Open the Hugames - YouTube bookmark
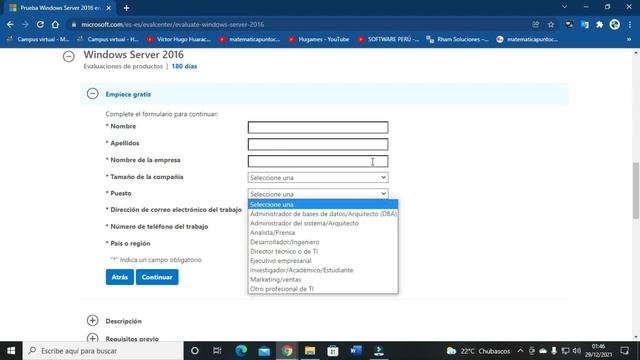Image resolution: width=640 pixels, height=360 pixels. pos(319,39)
